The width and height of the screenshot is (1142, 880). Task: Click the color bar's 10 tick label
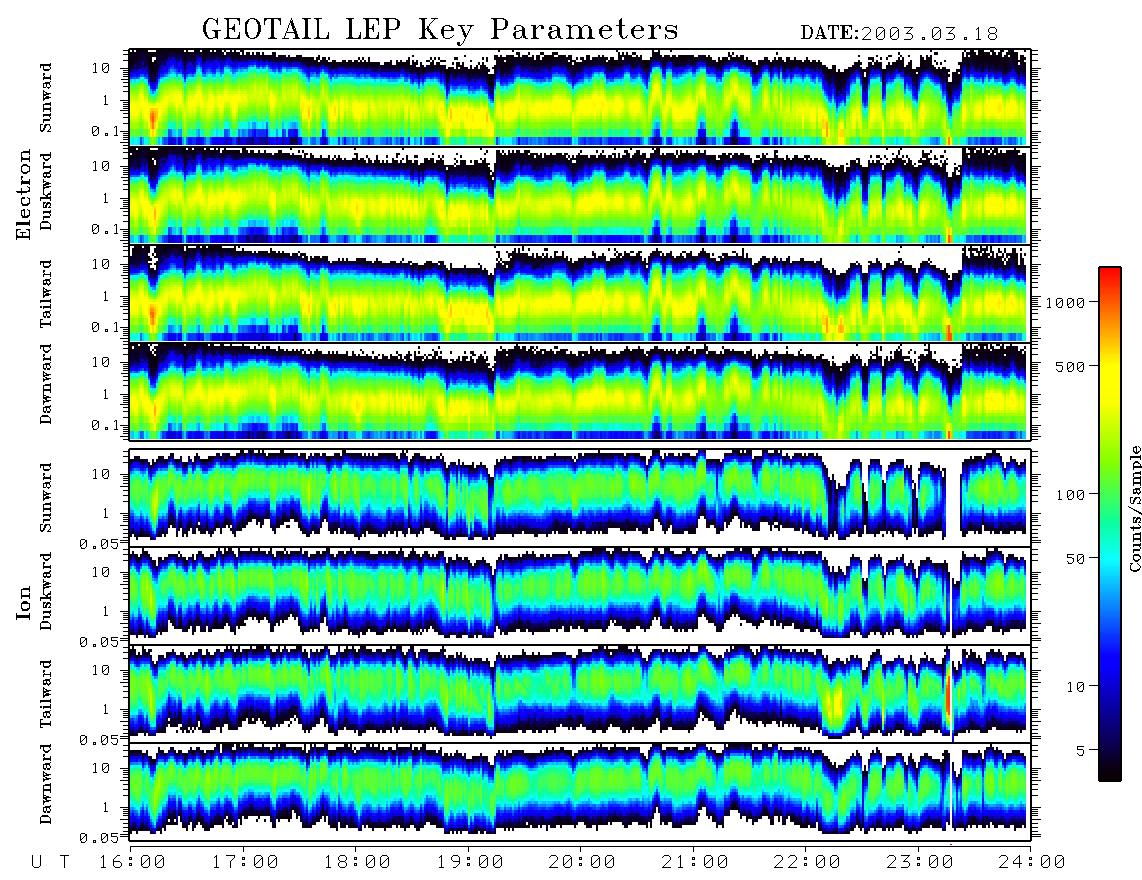tap(1075, 686)
